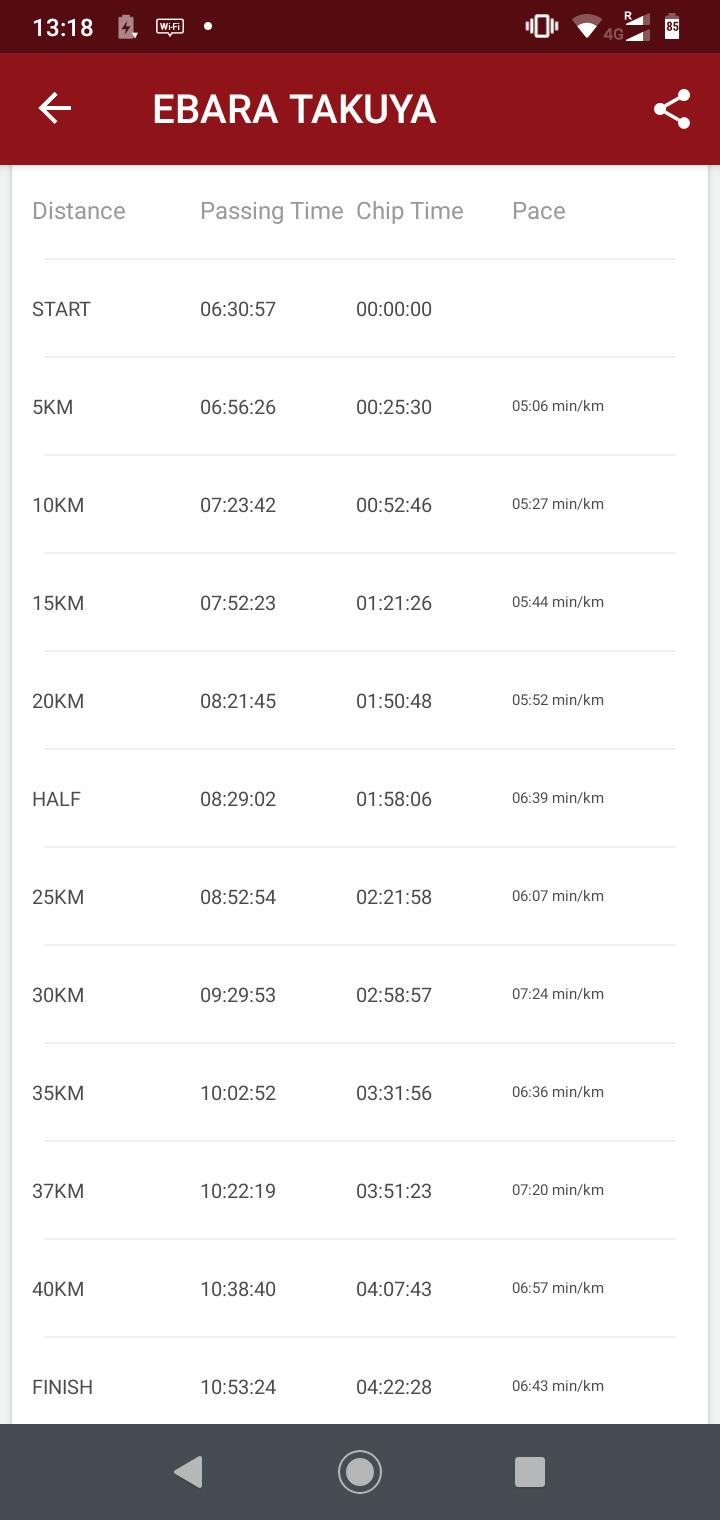Tap the 30KM pace 07:24 min/km
720x1520 pixels.
(x=558, y=994)
